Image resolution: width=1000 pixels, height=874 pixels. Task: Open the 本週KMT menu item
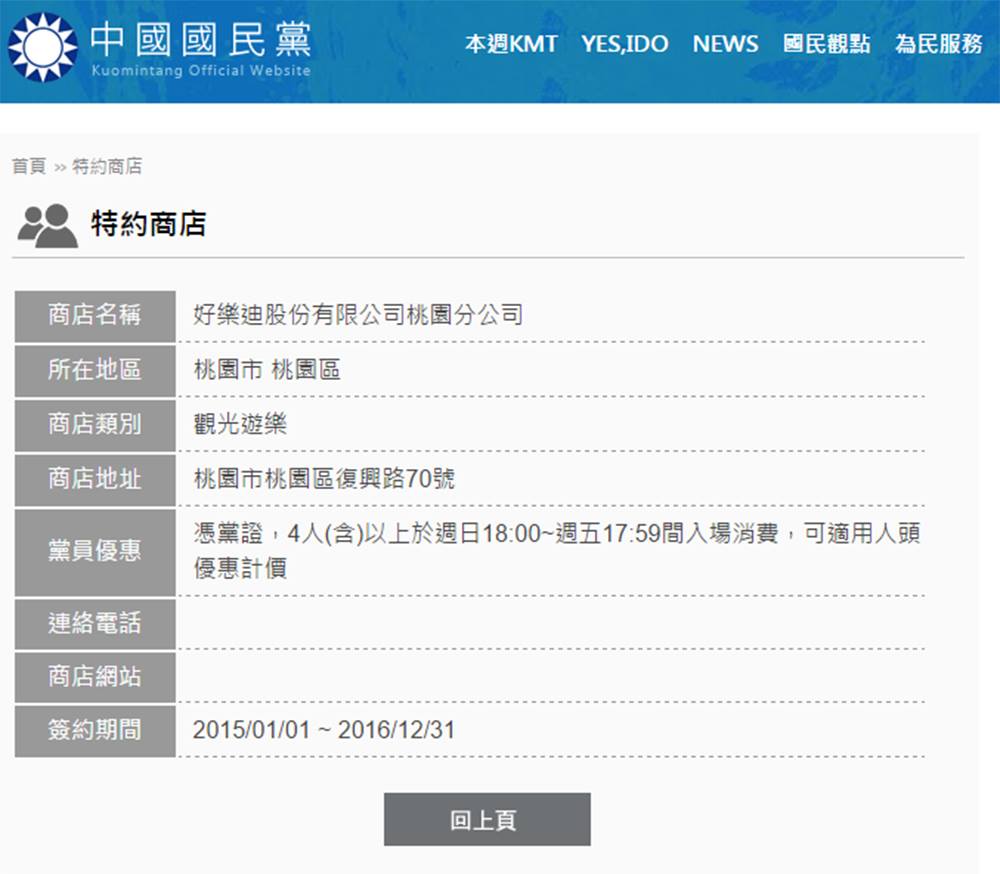511,44
